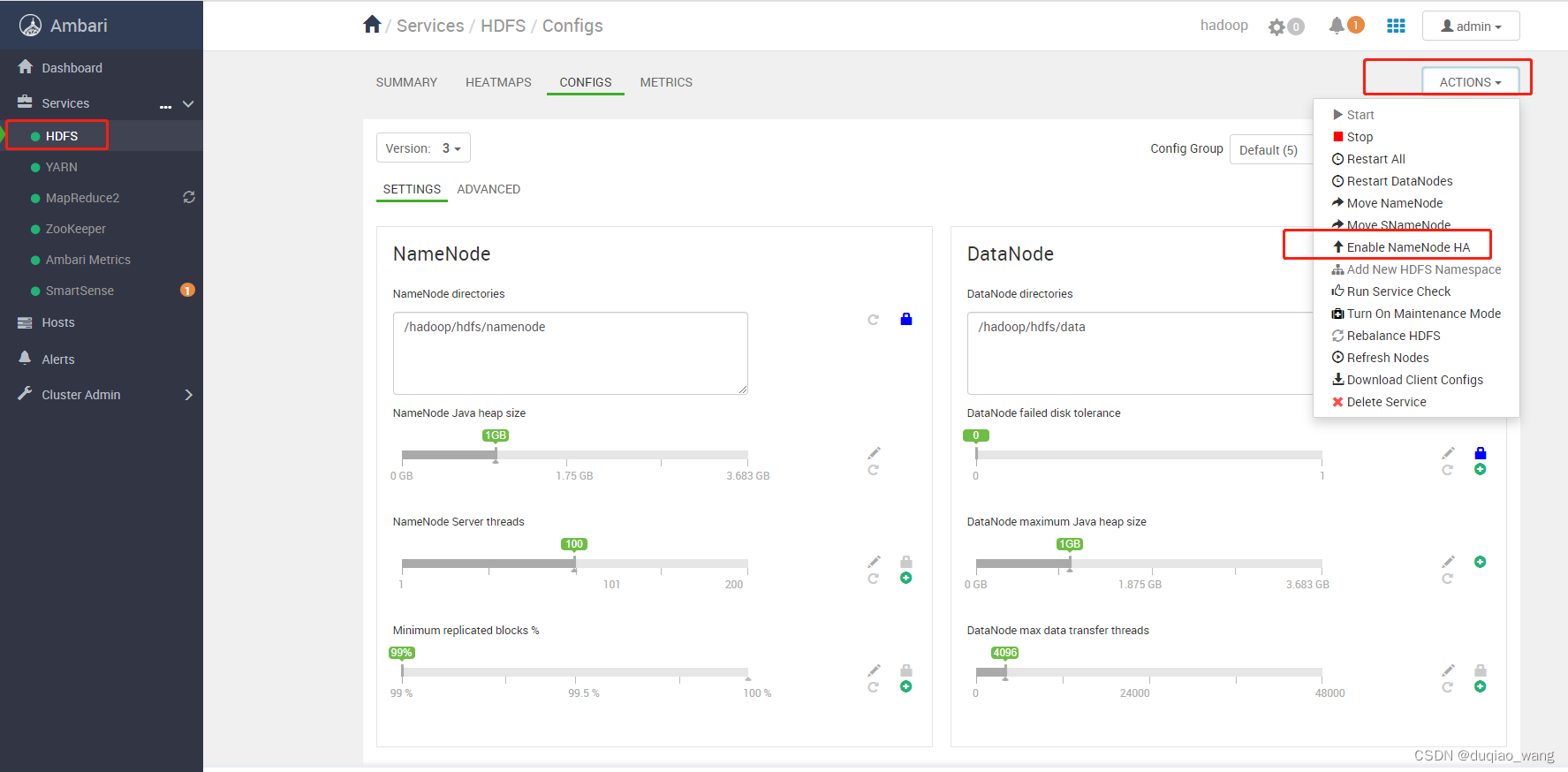Click the Services breadcrumb link
The width and height of the screenshot is (1568, 772).
coord(430,26)
